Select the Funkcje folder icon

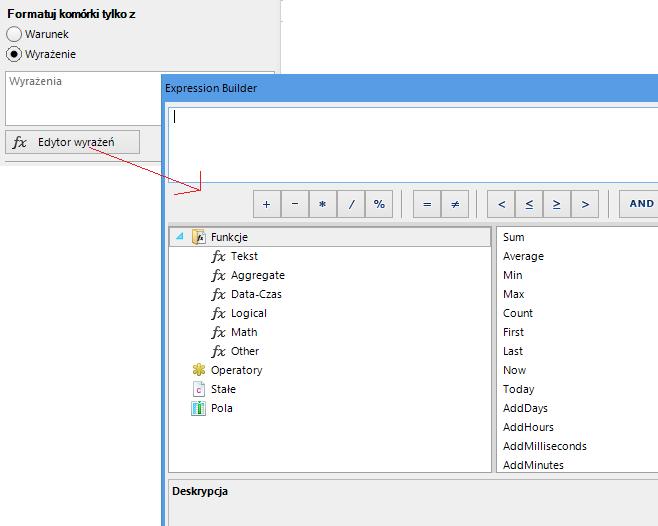click(198, 237)
